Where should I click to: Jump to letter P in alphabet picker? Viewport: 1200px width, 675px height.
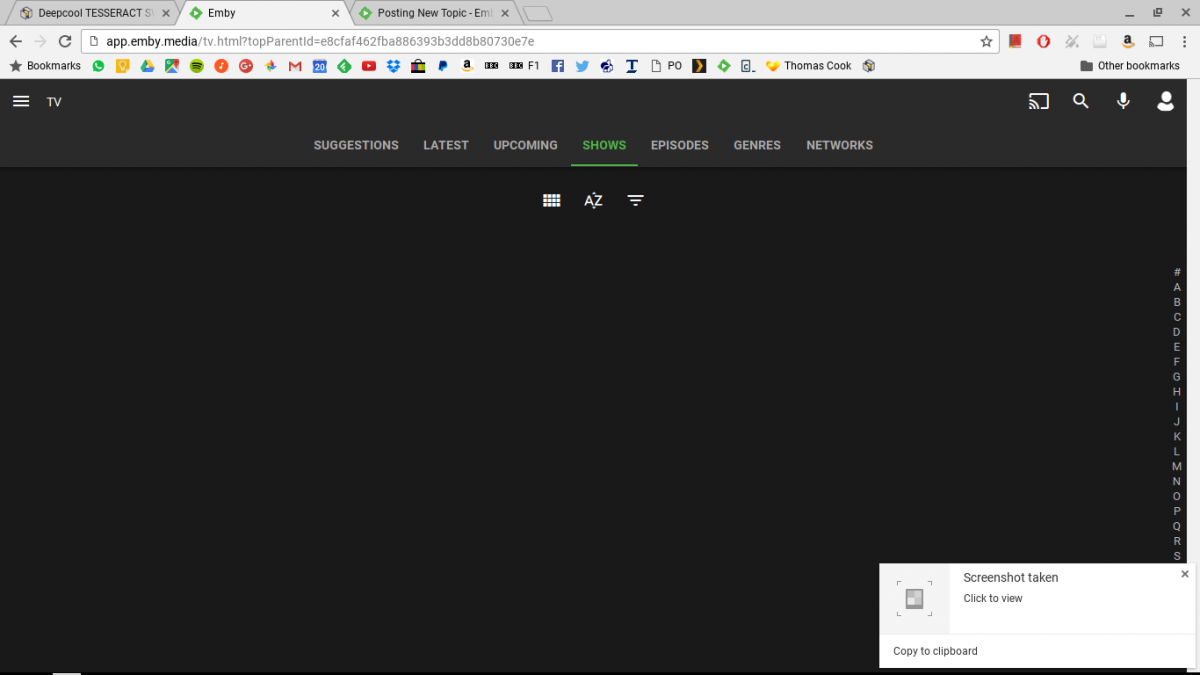1177,511
